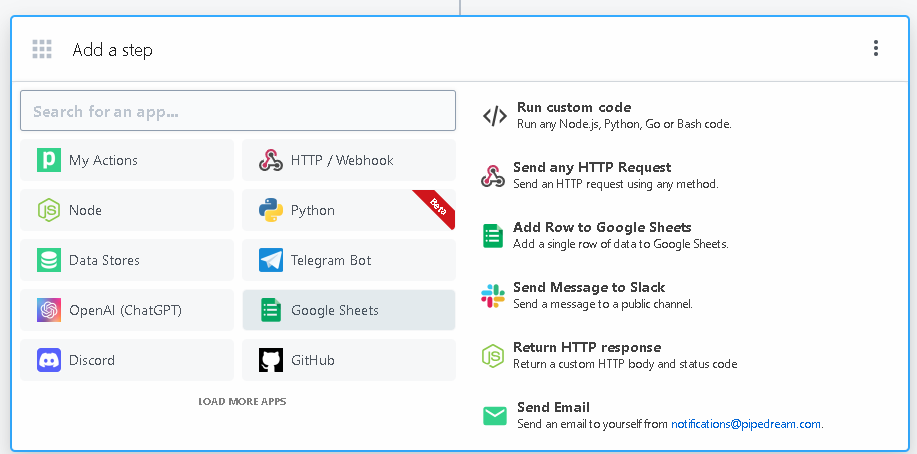Choose the HTTP / Webhook app tile
The image size is (917, 454).
(x=349, y=160)
